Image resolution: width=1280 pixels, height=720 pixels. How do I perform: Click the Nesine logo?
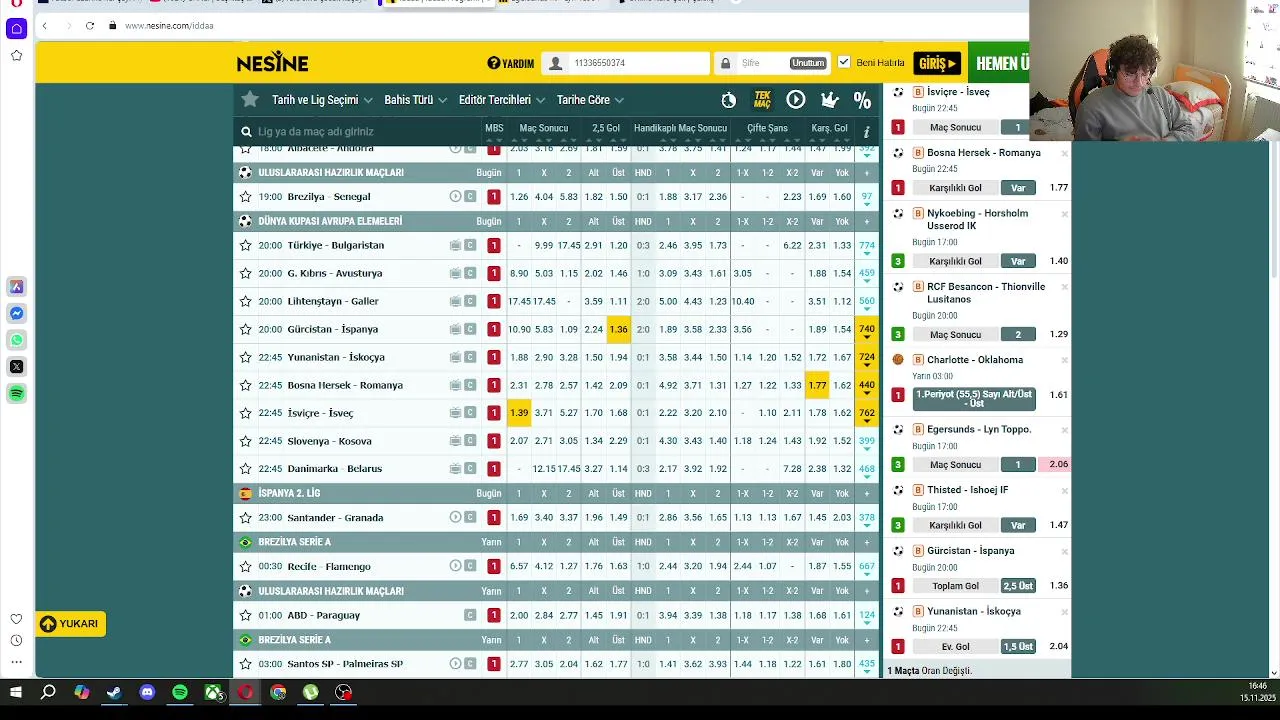click(x=272, y=63)
